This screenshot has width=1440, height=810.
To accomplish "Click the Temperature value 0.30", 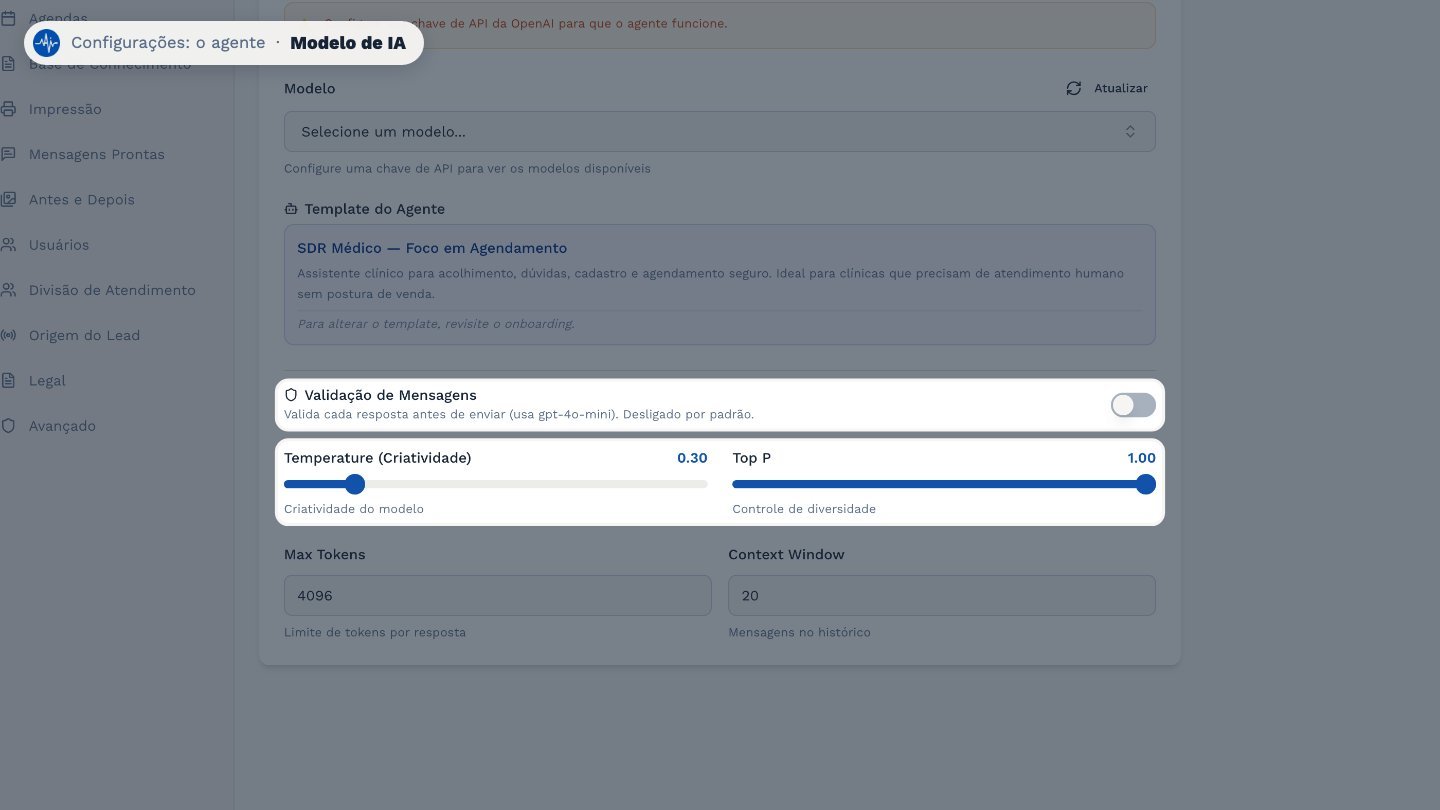I will click(692, 458).
